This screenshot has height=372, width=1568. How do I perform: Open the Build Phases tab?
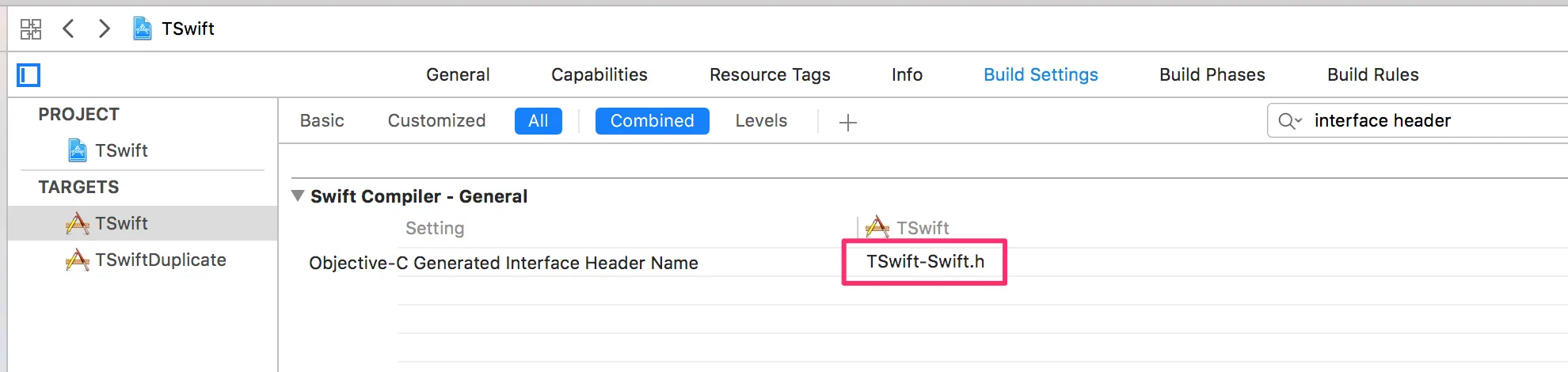pos(1212,75)
